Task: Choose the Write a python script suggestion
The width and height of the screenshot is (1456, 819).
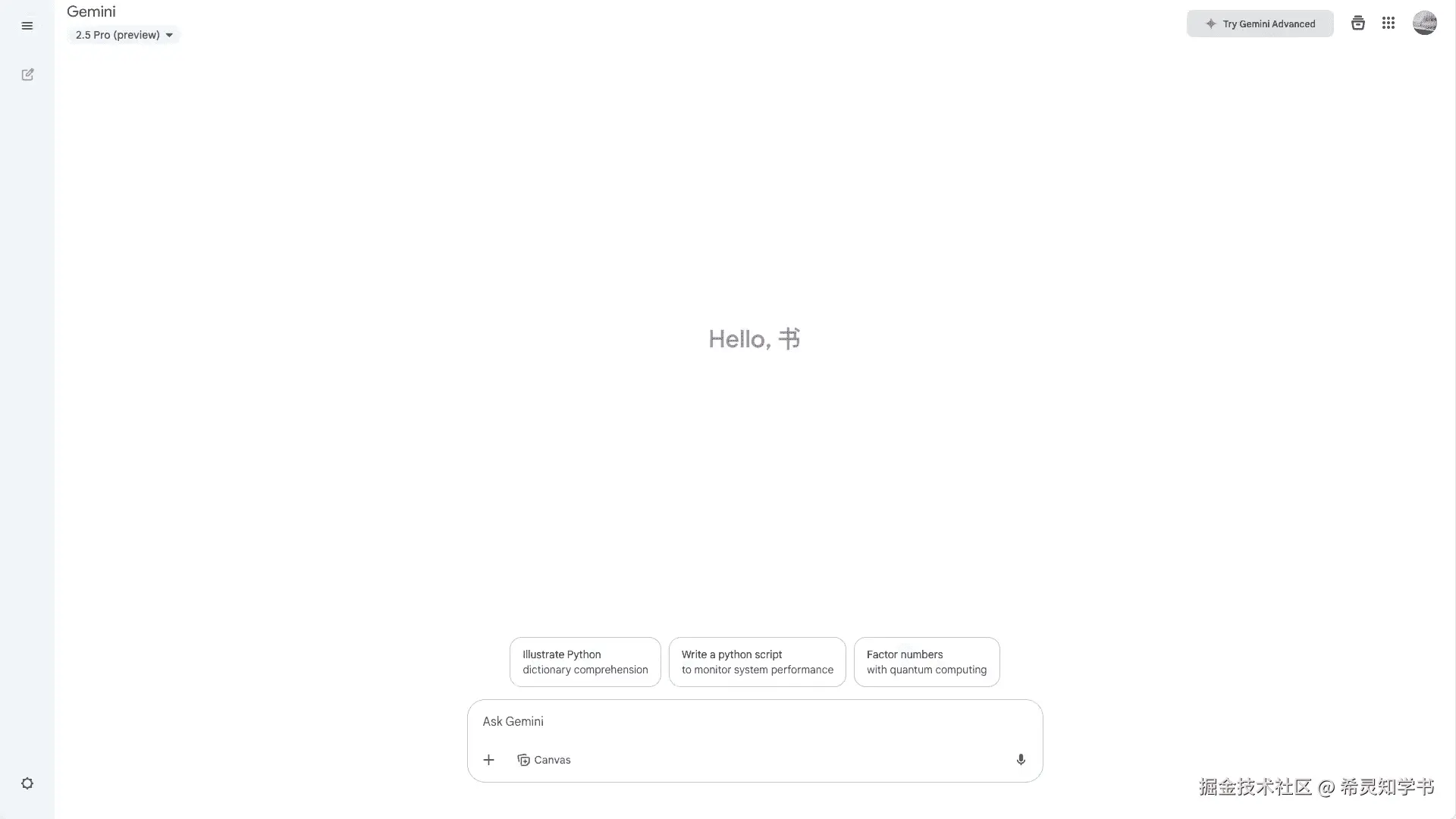Action: 757,662
